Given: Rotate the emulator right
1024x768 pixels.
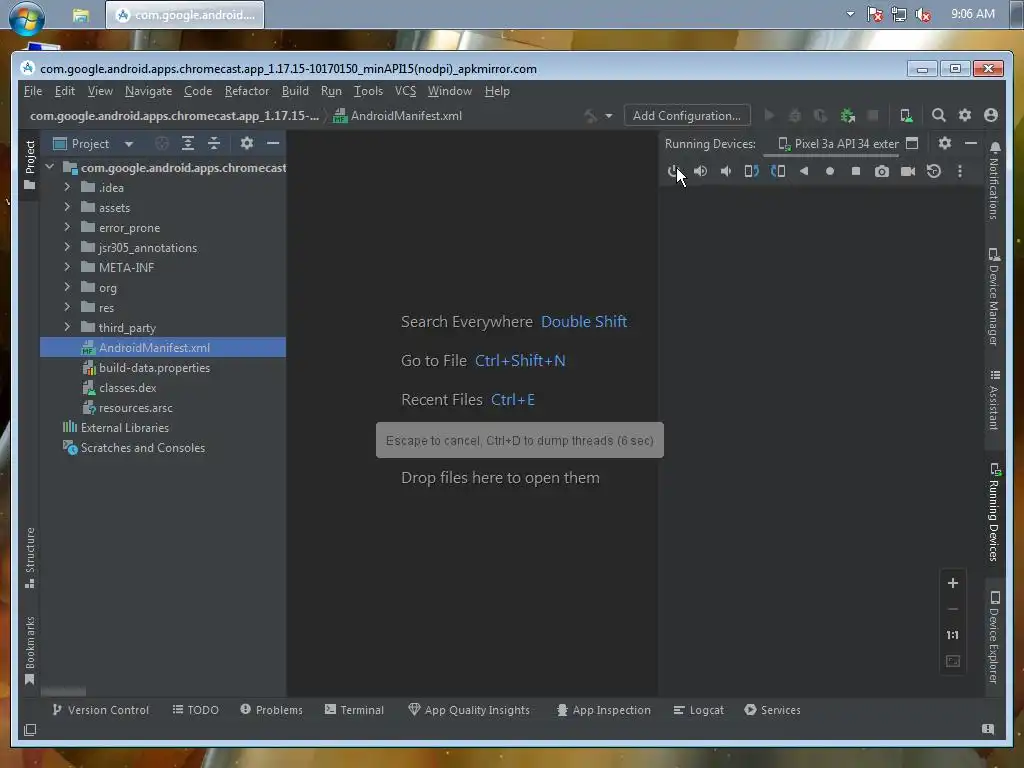Looking at the screenshot, I should tap(778, 171).
